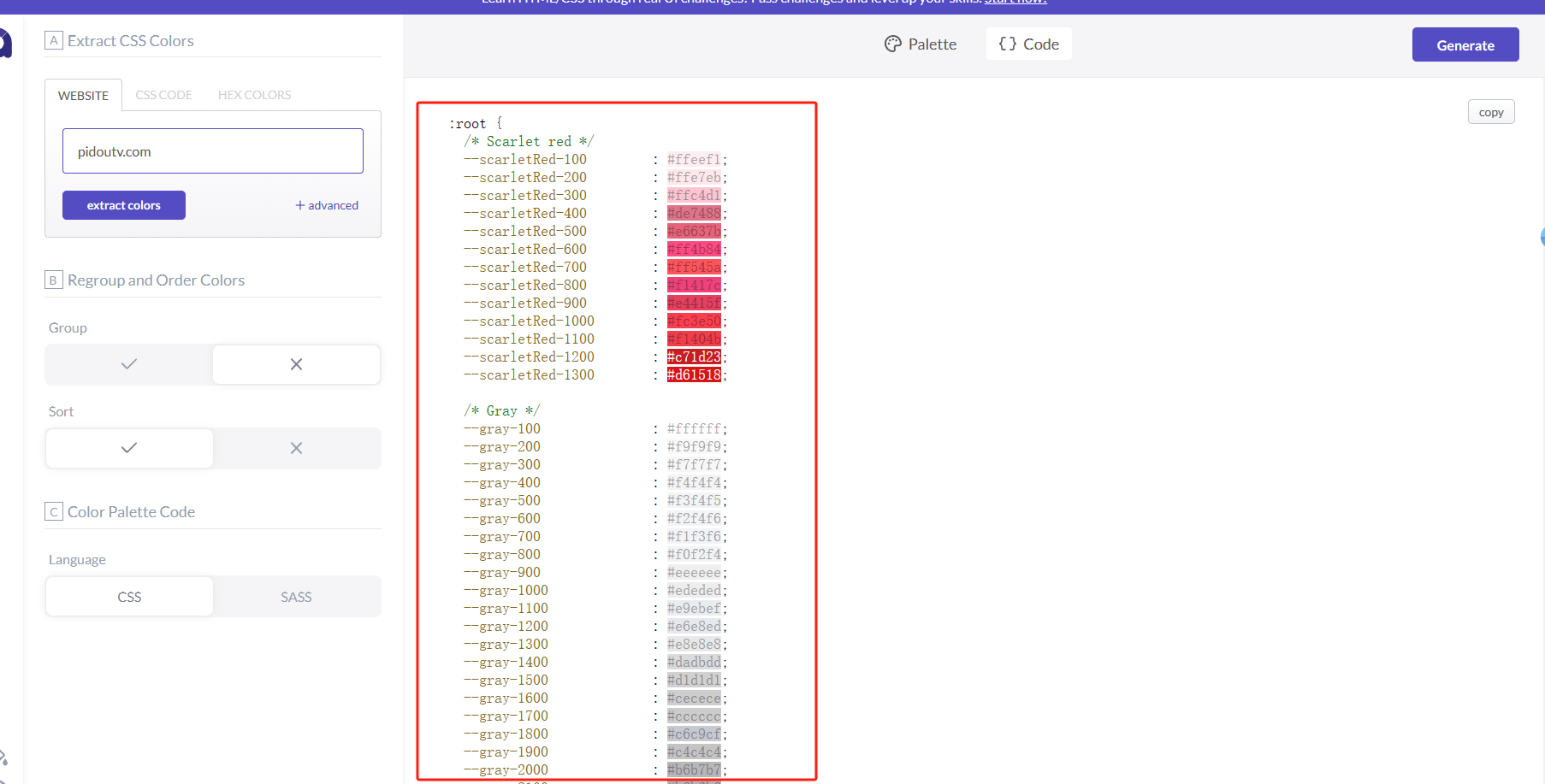This screenshot has width=1545, height=784.
Task: Click the palette icon beside Palette
Action: point(892,44)
